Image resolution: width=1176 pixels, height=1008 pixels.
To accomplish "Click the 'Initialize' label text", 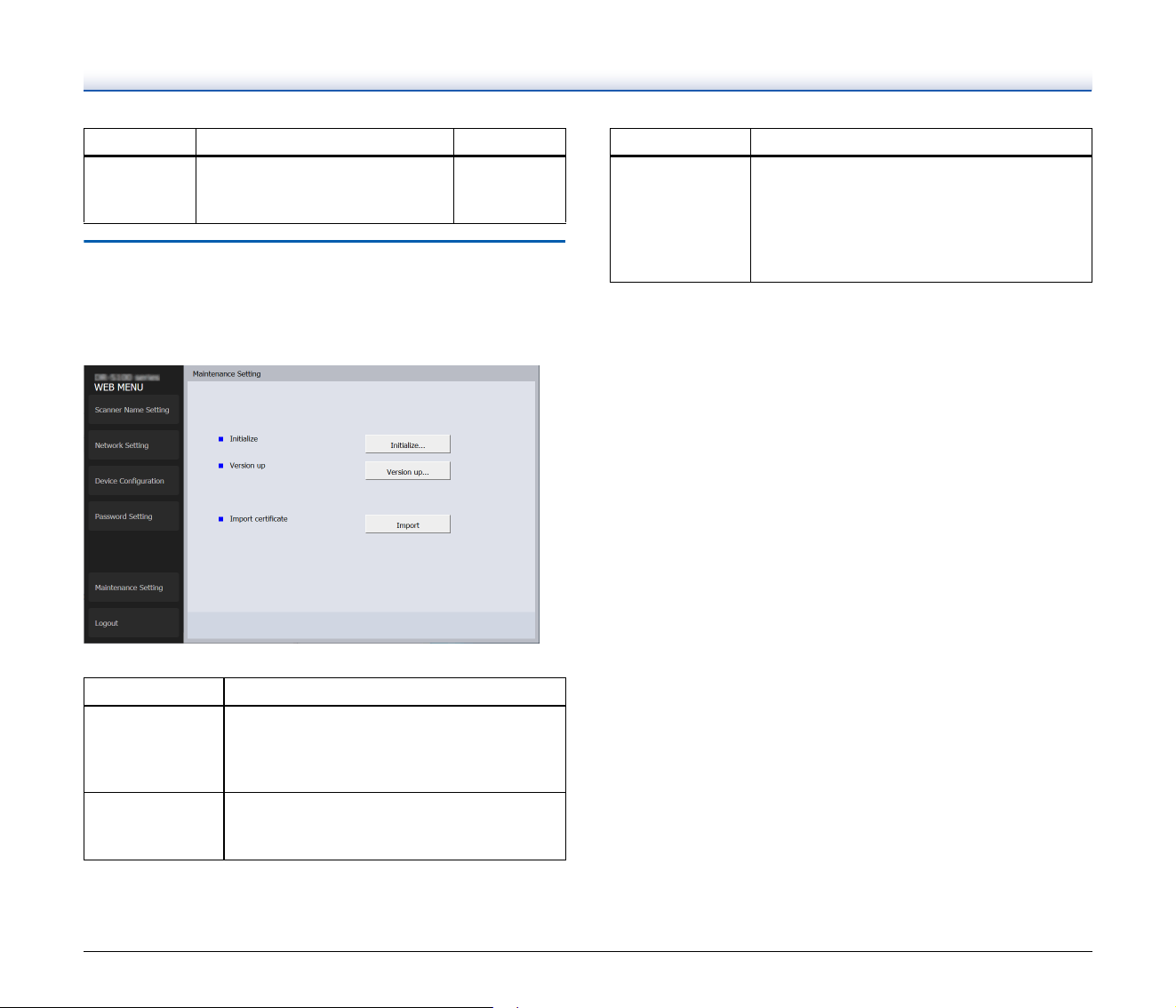I will 244,439.
